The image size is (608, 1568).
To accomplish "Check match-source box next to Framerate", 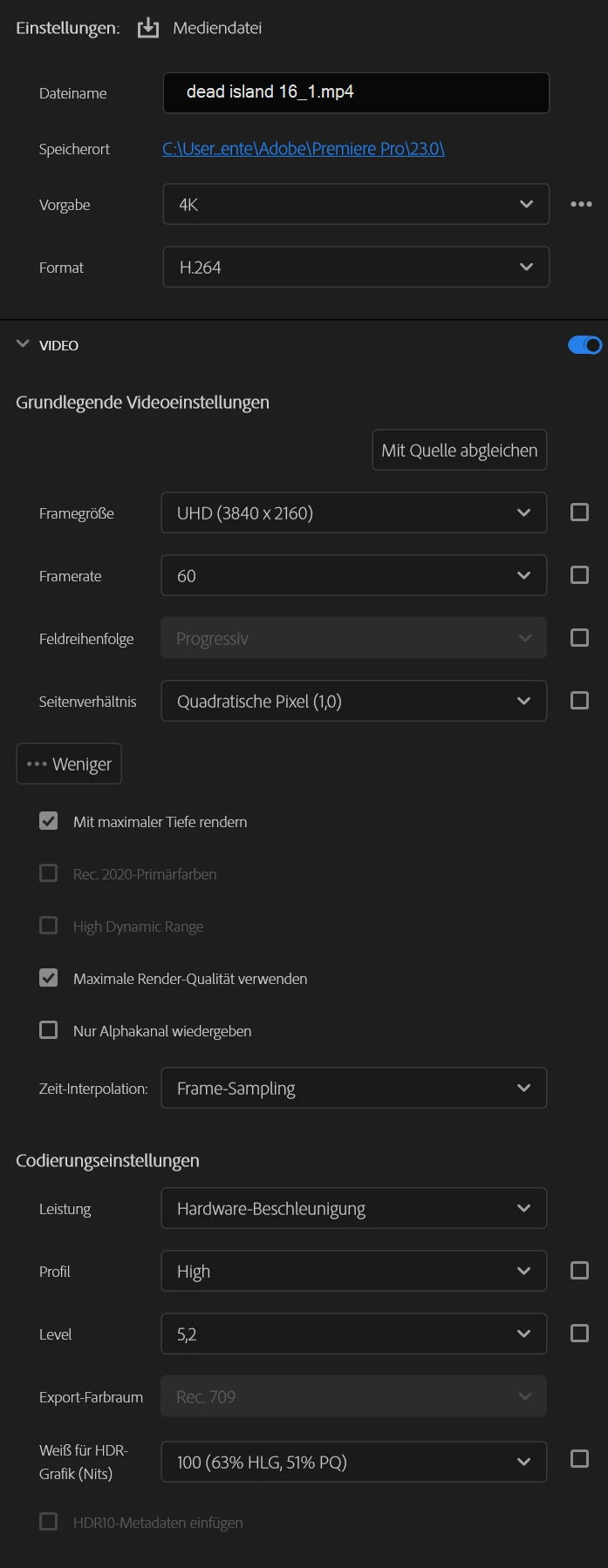I will coord(579,575).
